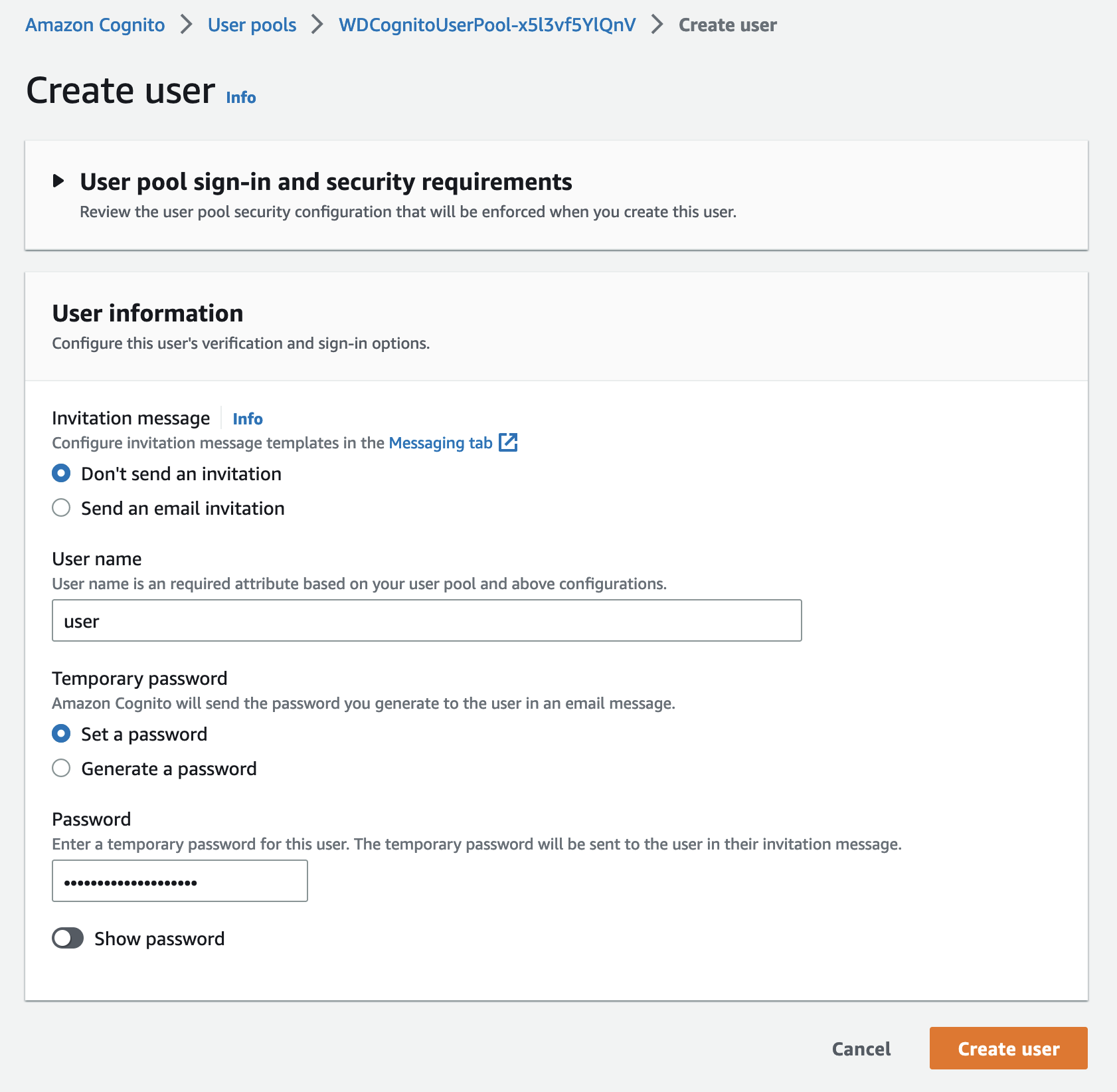This screenshot has height=1092, width=1117.
Task: Open Messaging tab via the external link icon
Action: pyautogui.click(x=509, y=442)
